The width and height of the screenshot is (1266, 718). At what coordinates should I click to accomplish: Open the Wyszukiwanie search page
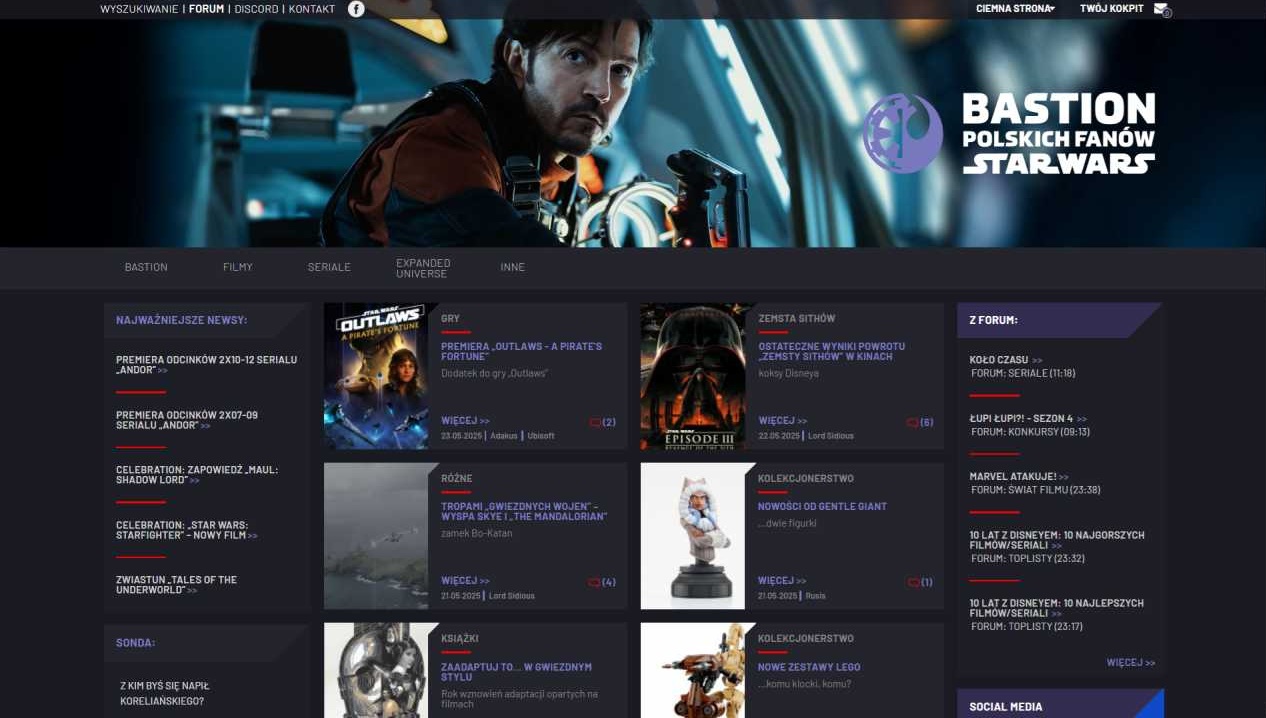[139, 9]
